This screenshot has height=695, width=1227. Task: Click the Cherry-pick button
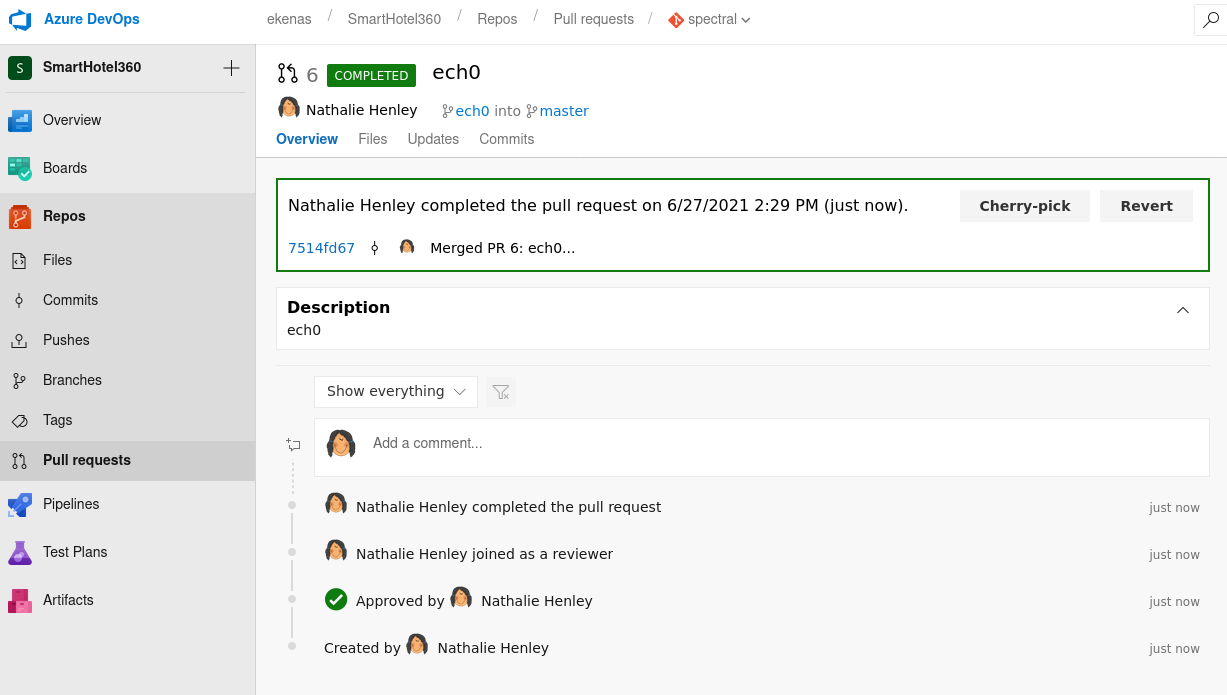coord(1025,206)
